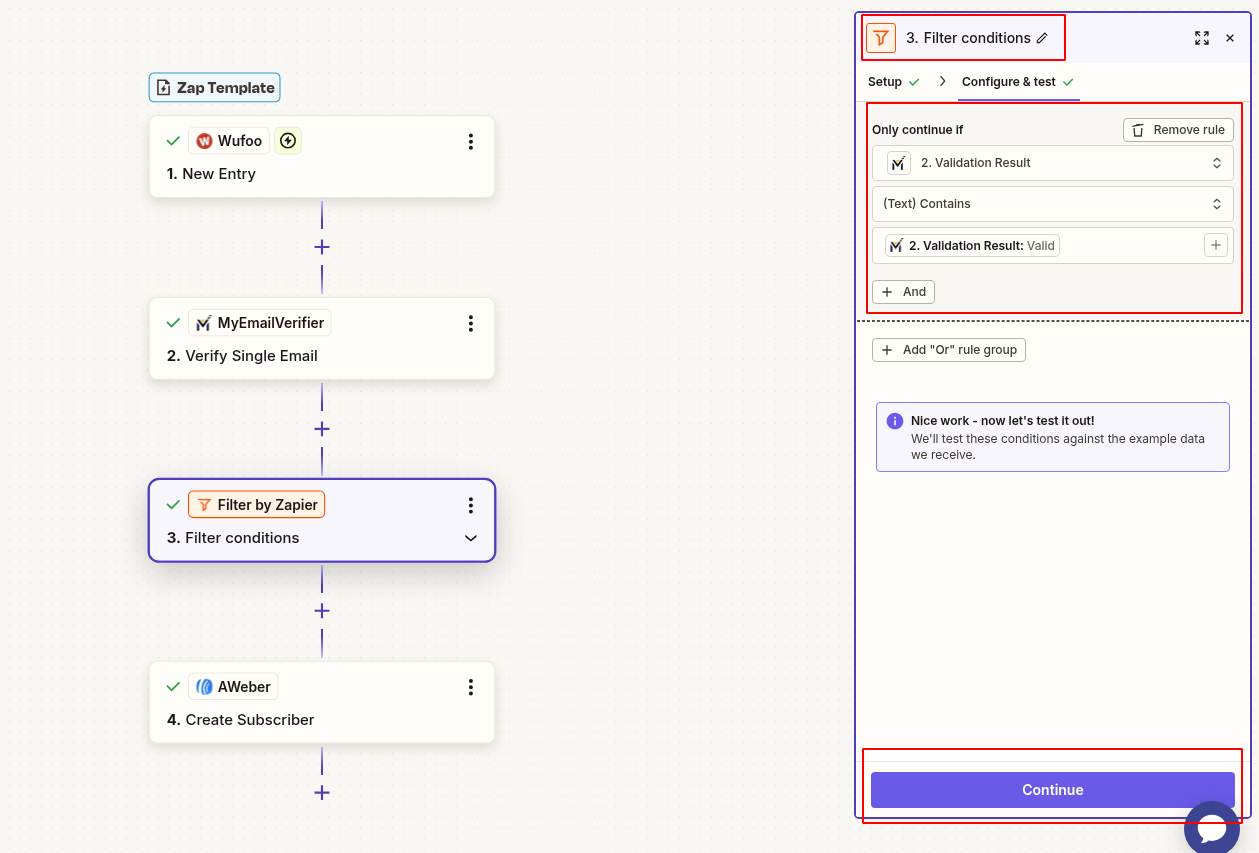The width and height of the screenshot is (1259, 853).
Task: Click the lightning bolt badge on the Wufoo step
Action: pyautogui.click(x=287, y=140)
